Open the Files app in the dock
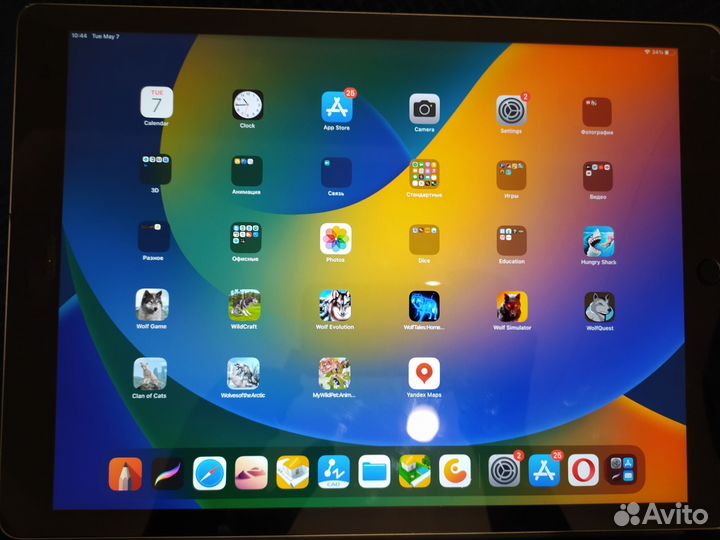This screenshot has height=540, width=720. tap(374, 472)
